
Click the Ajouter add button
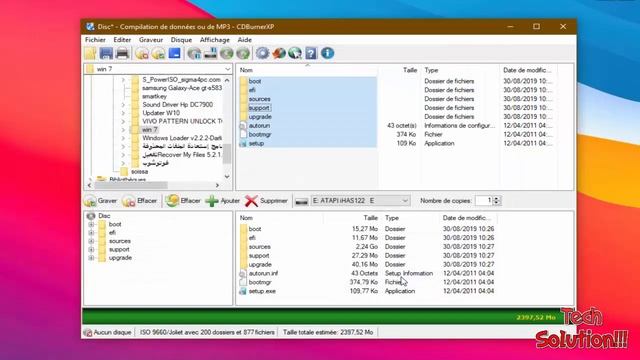point(222,201)
